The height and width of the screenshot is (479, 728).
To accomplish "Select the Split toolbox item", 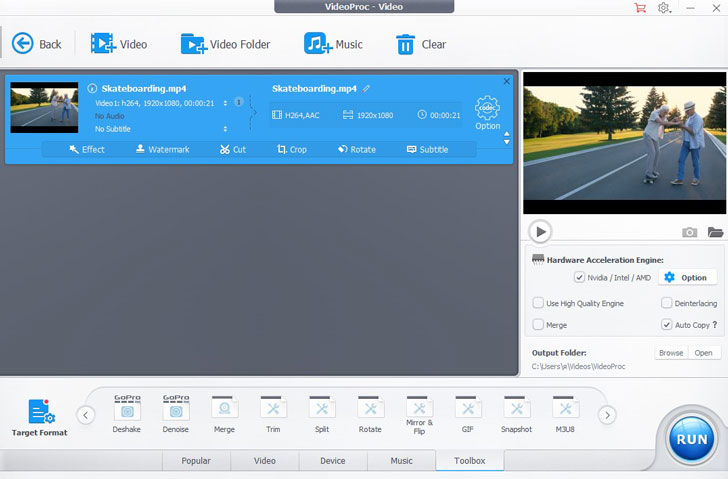I will [322, 414].
